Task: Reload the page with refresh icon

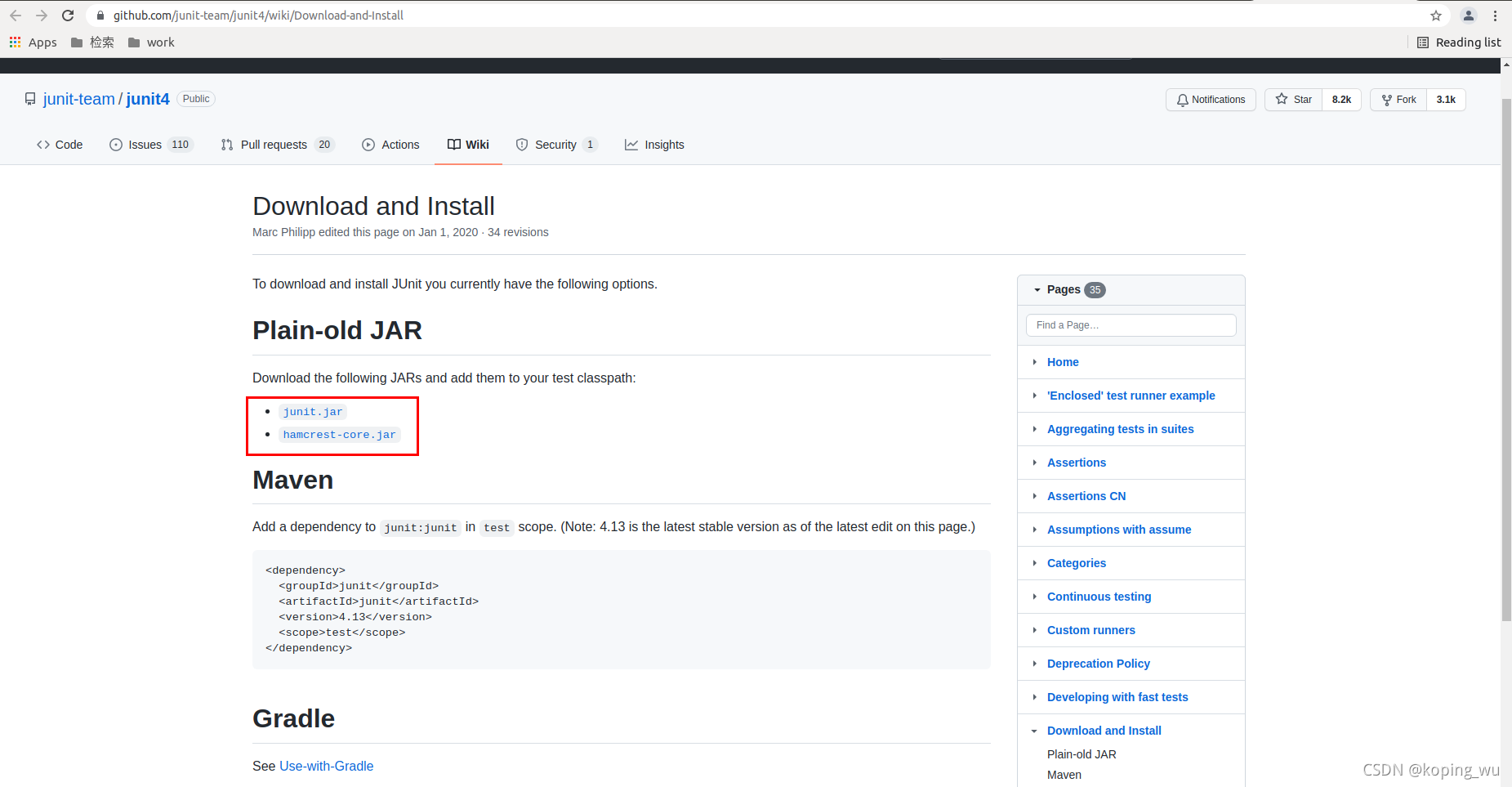Action: pyautogui.click(x=68, y=16)
